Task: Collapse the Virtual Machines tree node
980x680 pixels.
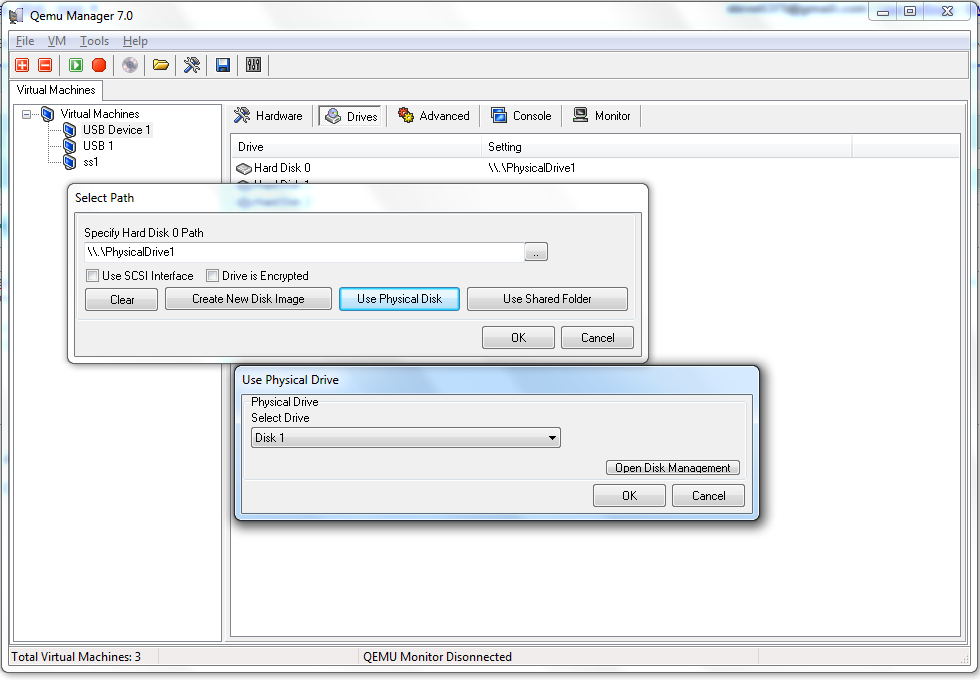Action: tap(26, 114)
